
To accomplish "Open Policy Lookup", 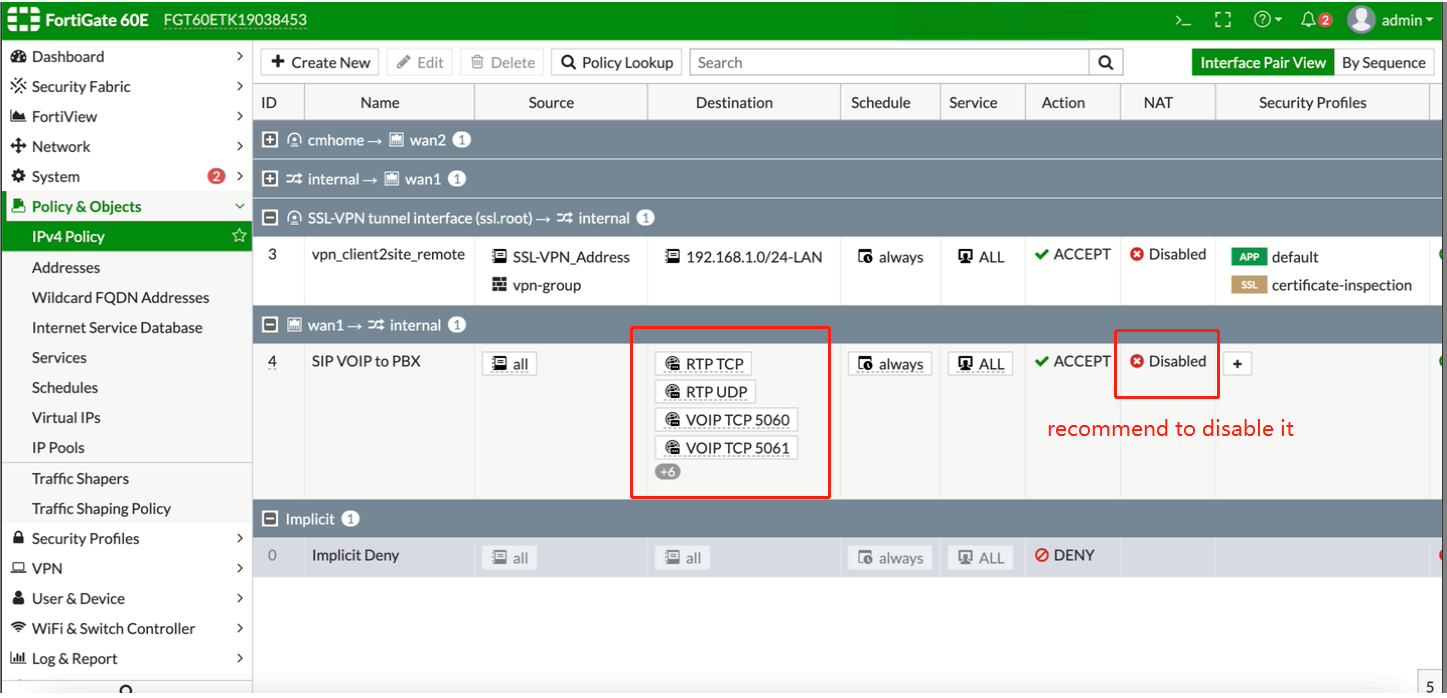I will 617,62.
